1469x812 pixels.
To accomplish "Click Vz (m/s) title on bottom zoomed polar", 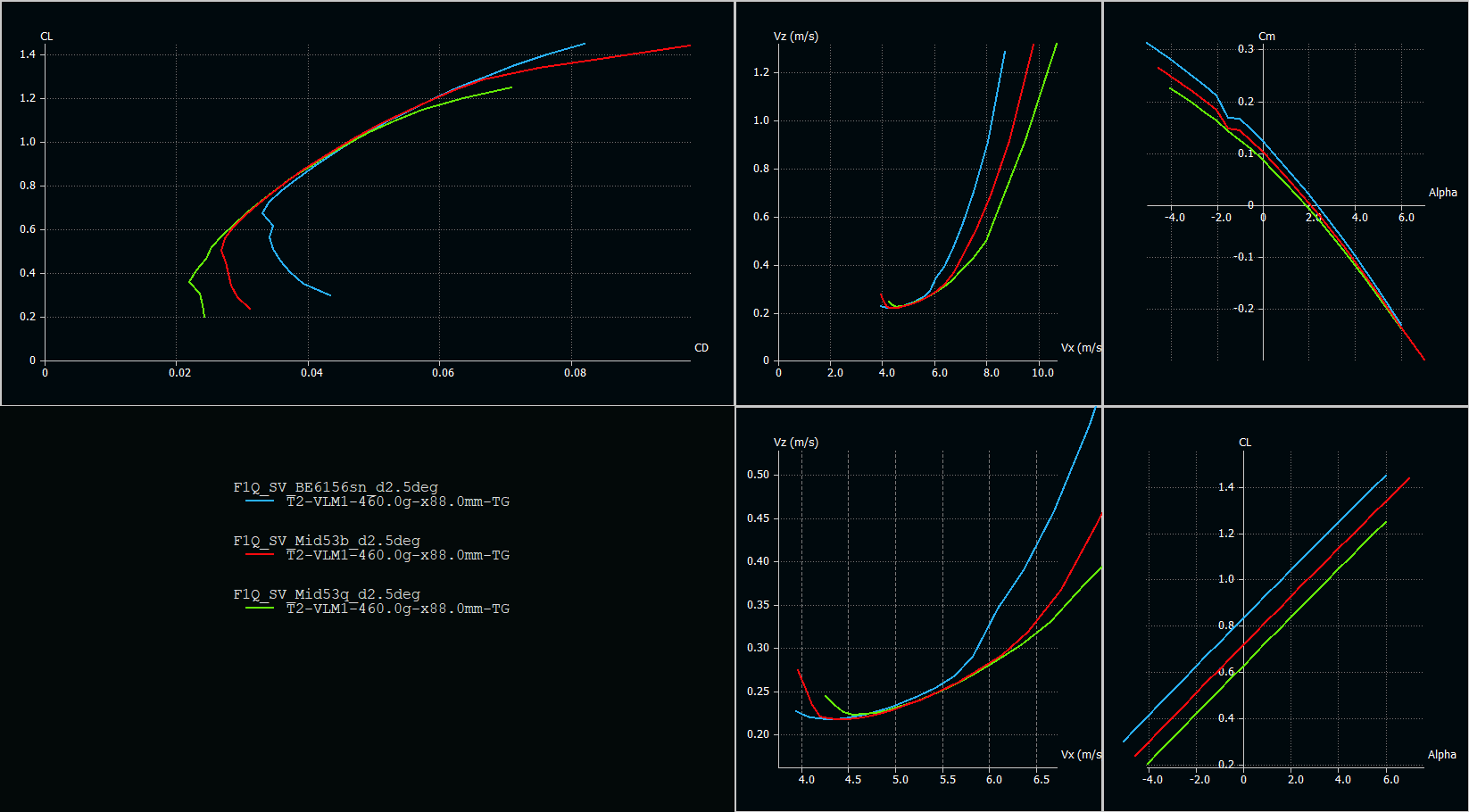I will [795, 443].
